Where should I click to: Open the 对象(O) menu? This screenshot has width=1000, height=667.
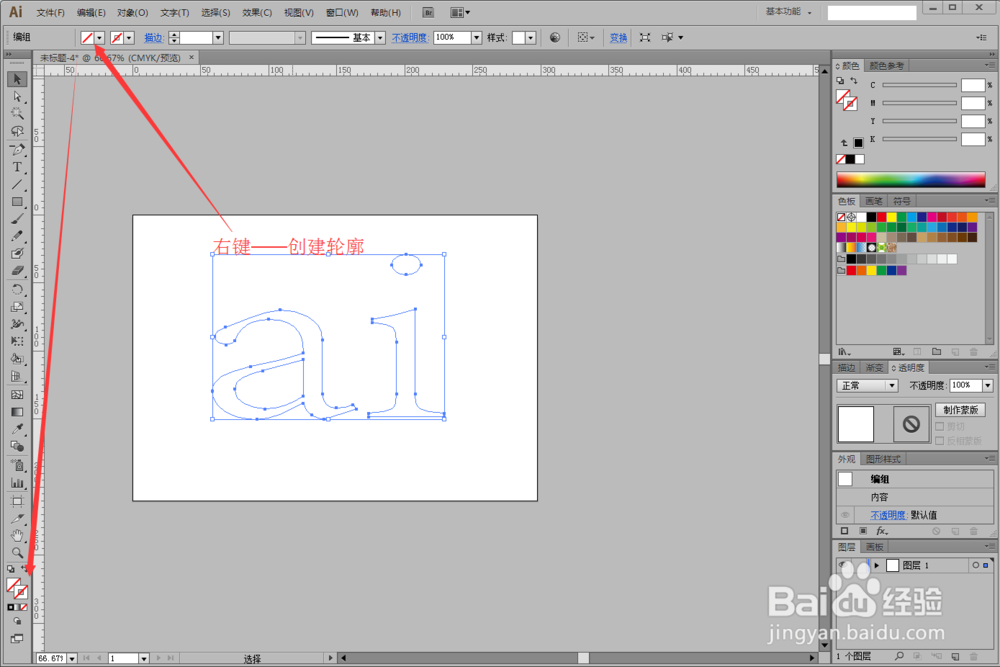[x=133, y=12]
